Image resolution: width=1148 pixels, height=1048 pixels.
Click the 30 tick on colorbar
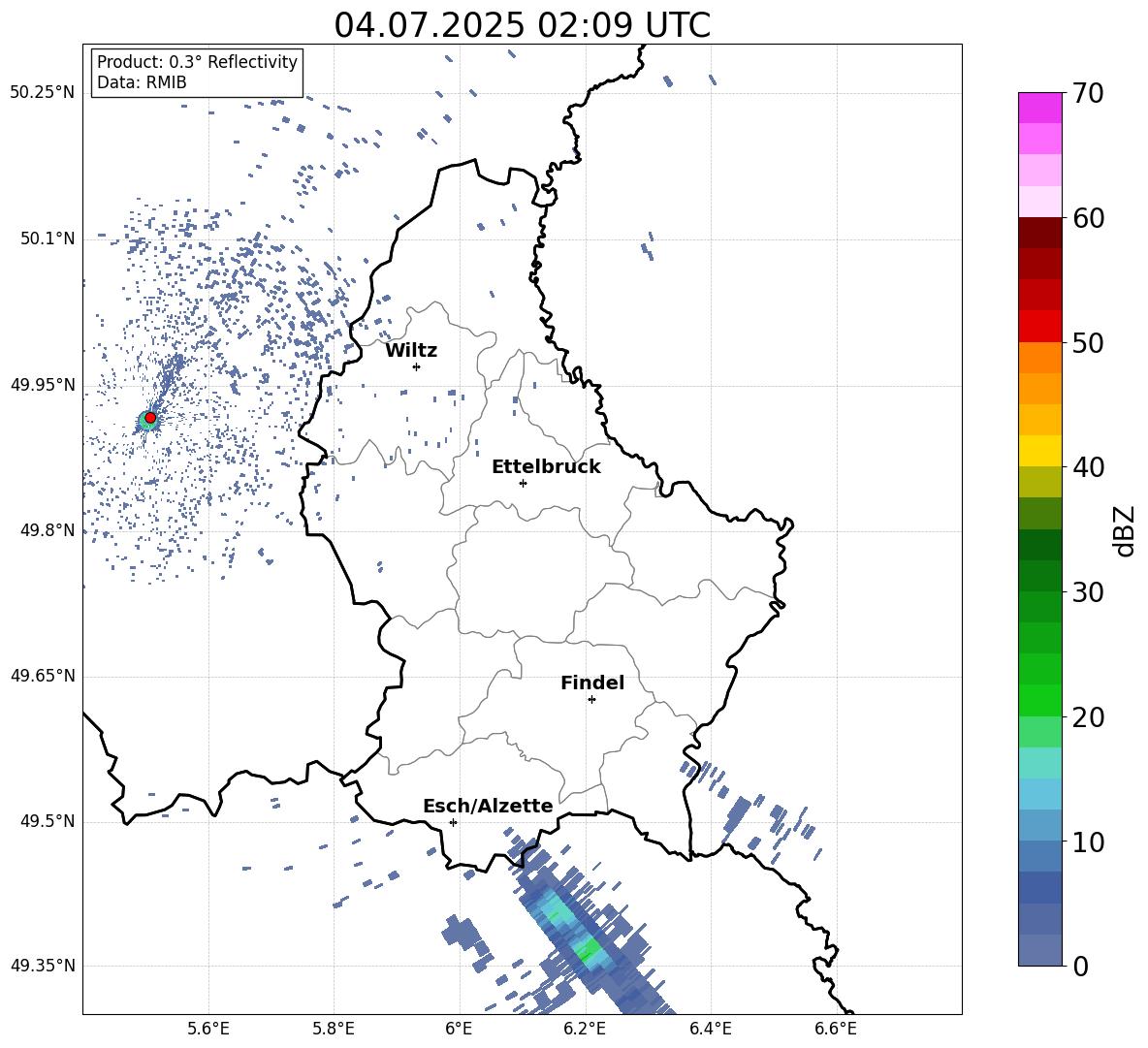(x=1088, y=592)
